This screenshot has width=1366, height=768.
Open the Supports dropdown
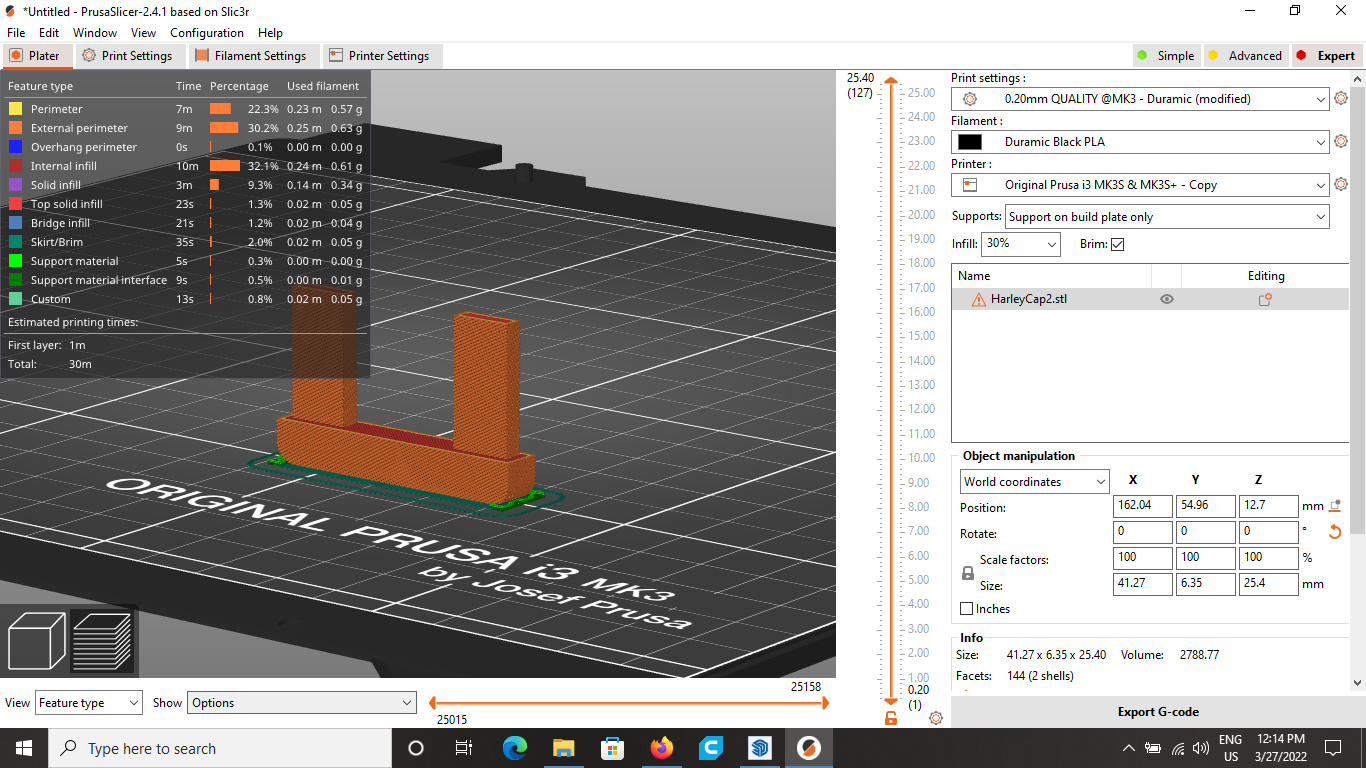[x=1167, y=216]
